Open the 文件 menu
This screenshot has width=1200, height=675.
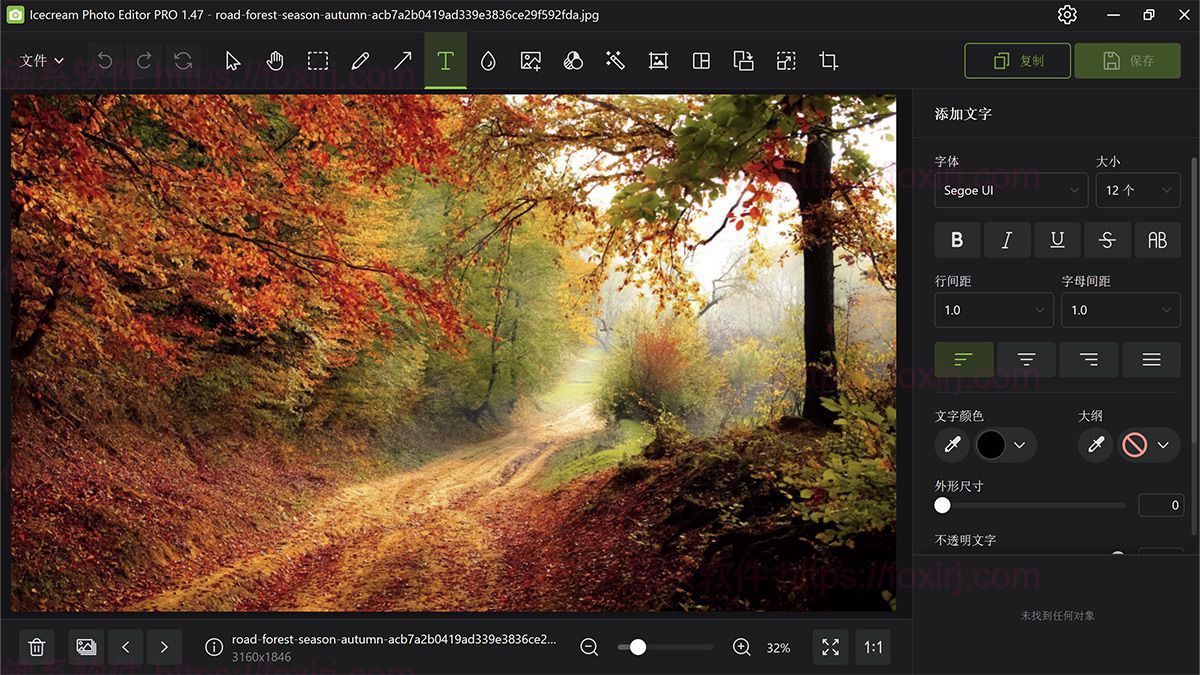(x=41, y=61)
